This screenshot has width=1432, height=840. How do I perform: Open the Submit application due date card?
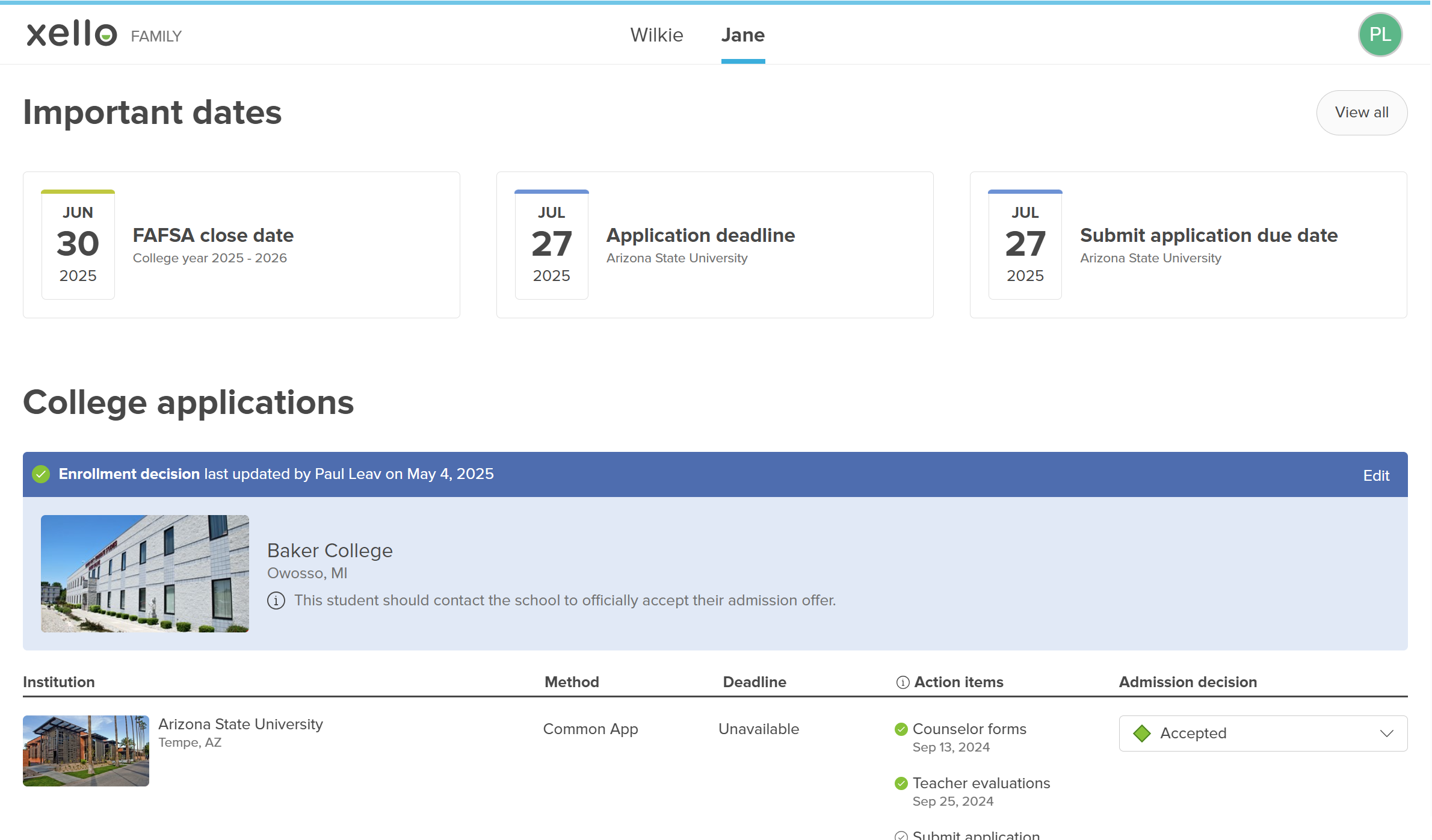(1188, 245)
